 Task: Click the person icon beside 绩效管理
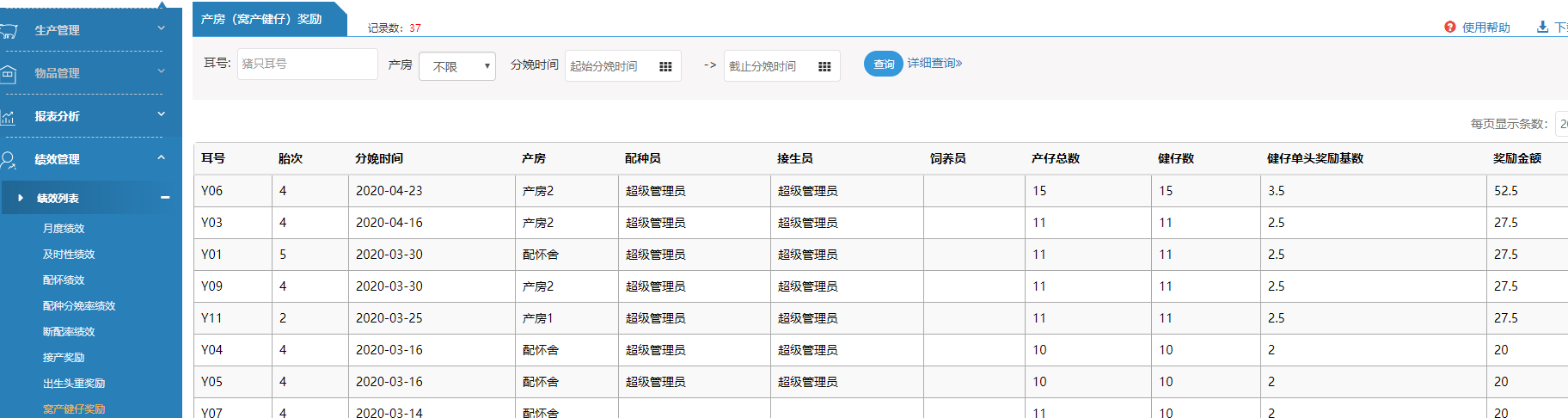click(9, 160)
